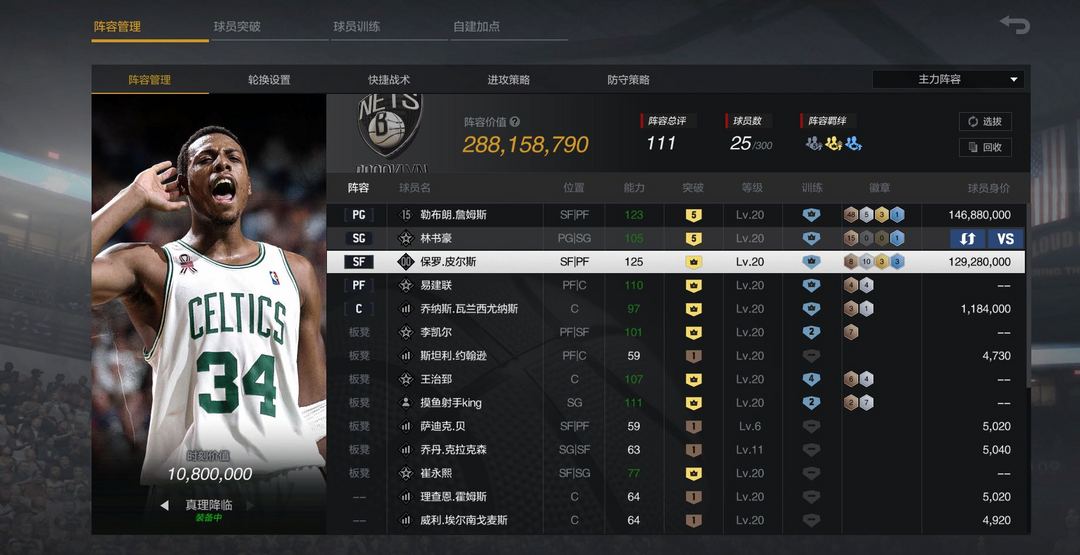Click the gold 5 breakthrough badge for 勒布朗.詹姆斯

(x=693, y=215)
